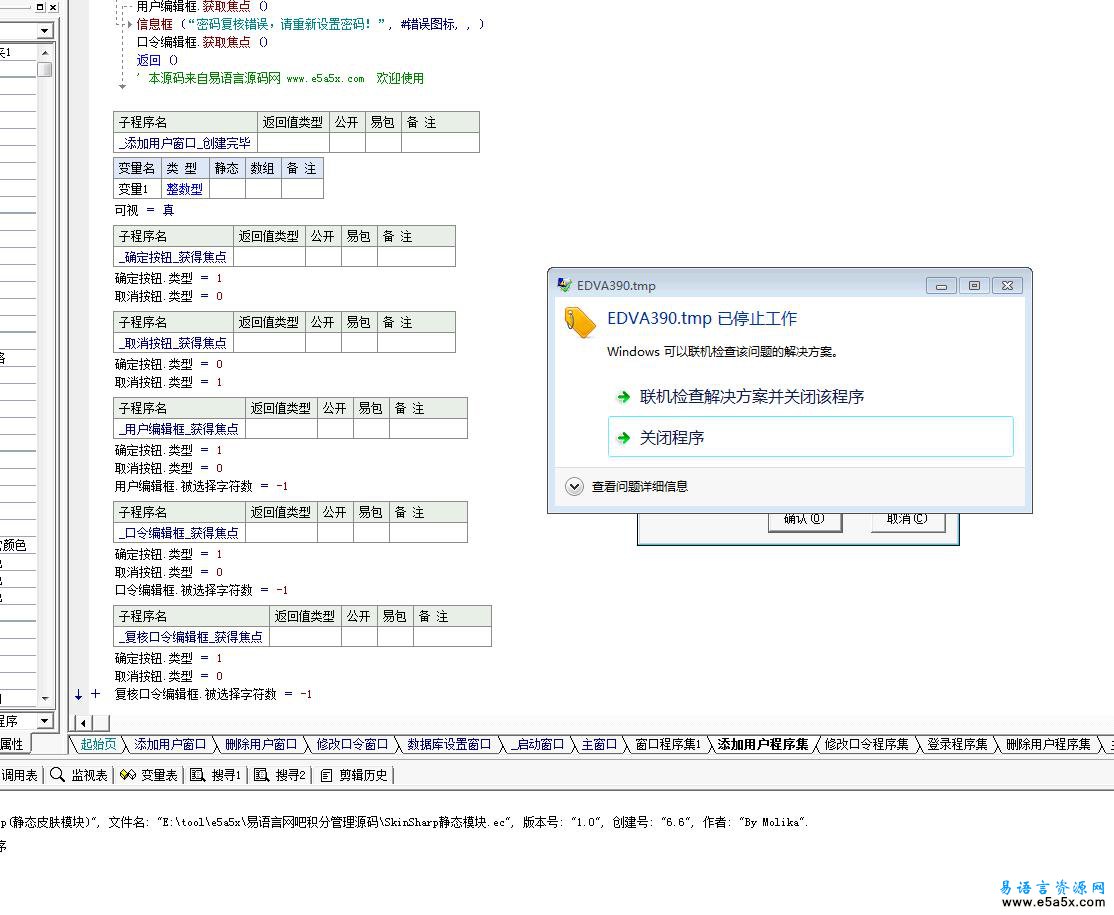This screenshot has width=1114, height=915.
Task: Click the 整数型 type cell of 变量1
Action: pos(185,189)
